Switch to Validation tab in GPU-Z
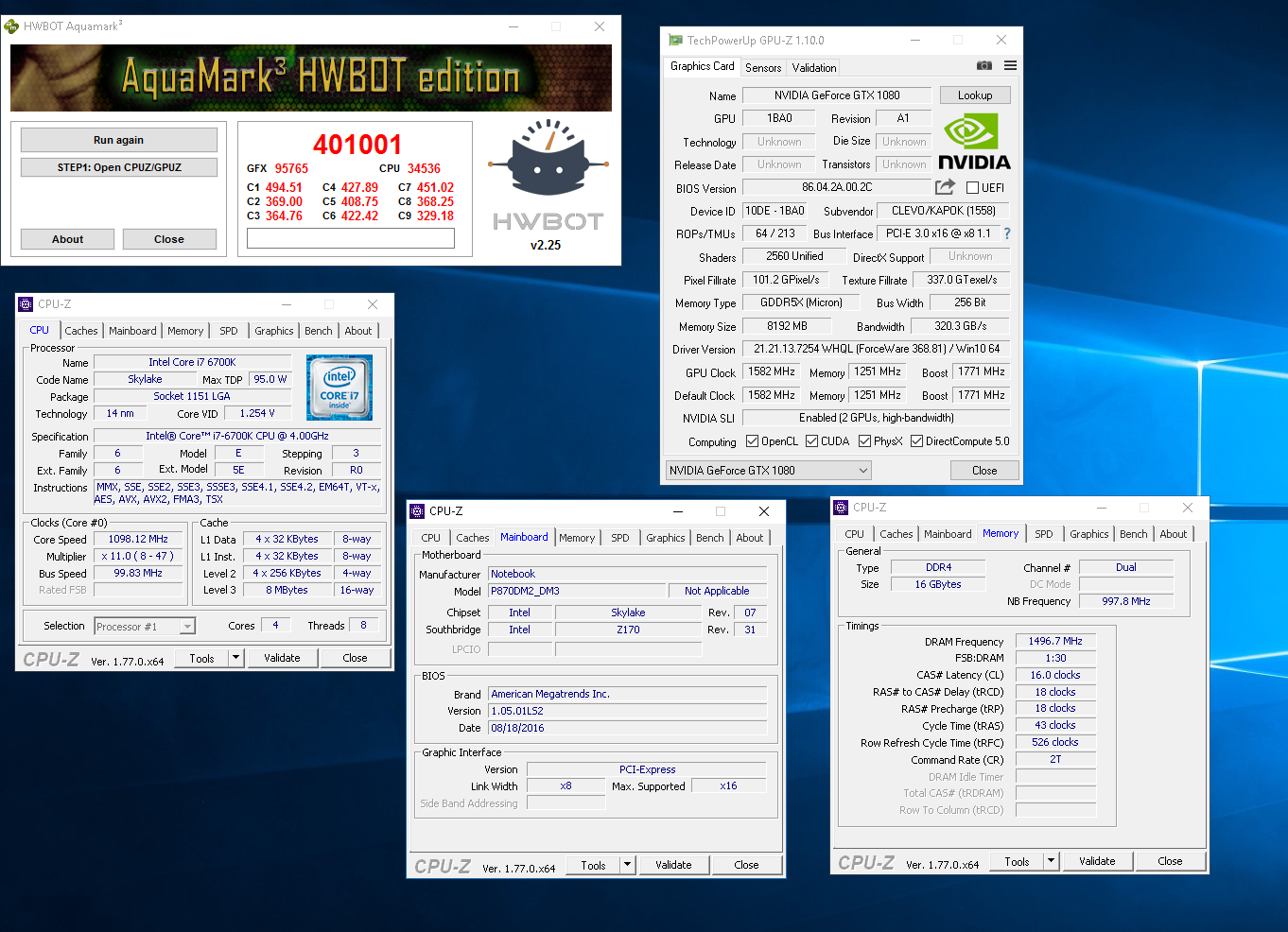Screen dimensions: 1288x932 (814, 68)
